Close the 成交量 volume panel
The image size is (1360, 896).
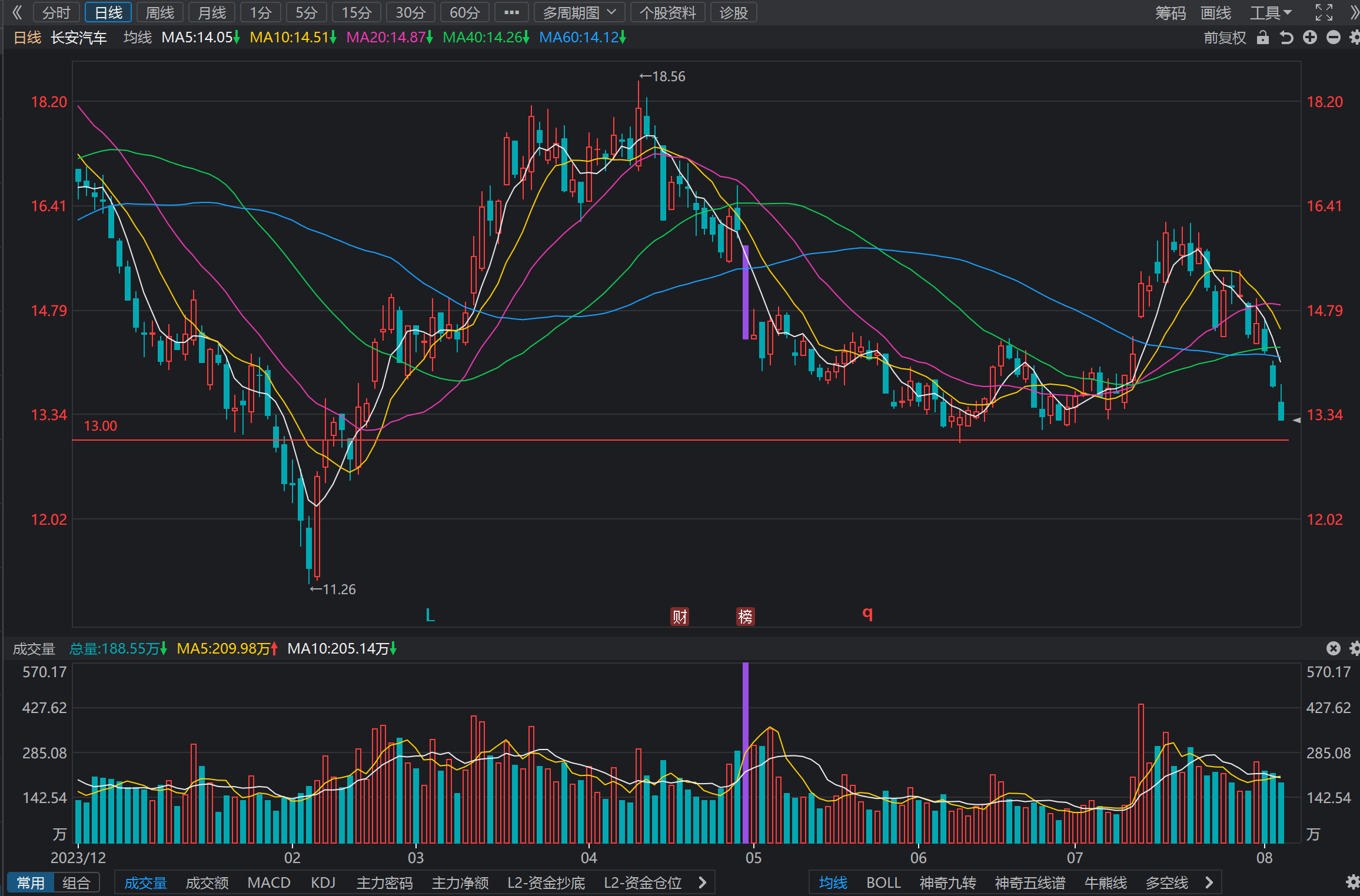point(1334,648)
